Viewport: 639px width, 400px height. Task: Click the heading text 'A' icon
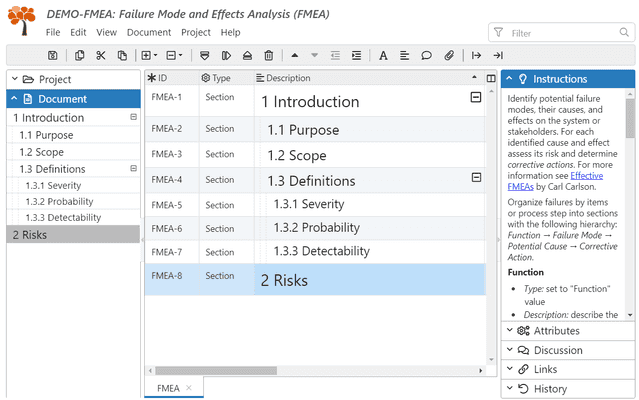pos(383,55)
